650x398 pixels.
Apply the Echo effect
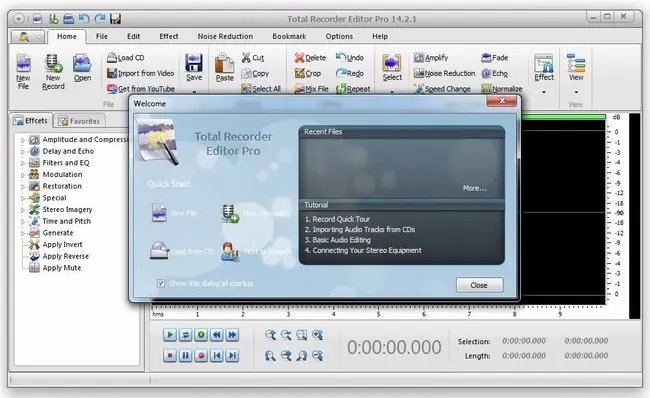[x=495, y=73]
